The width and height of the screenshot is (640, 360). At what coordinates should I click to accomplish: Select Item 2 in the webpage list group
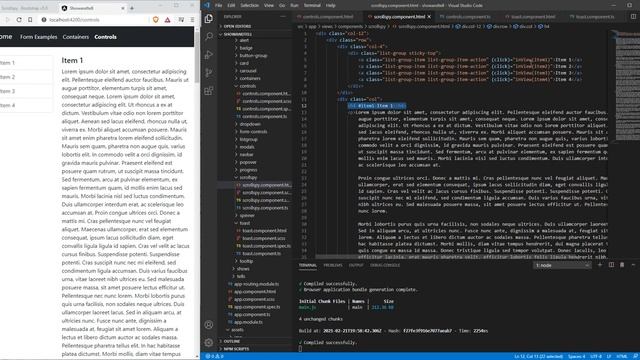pos(26,77)
